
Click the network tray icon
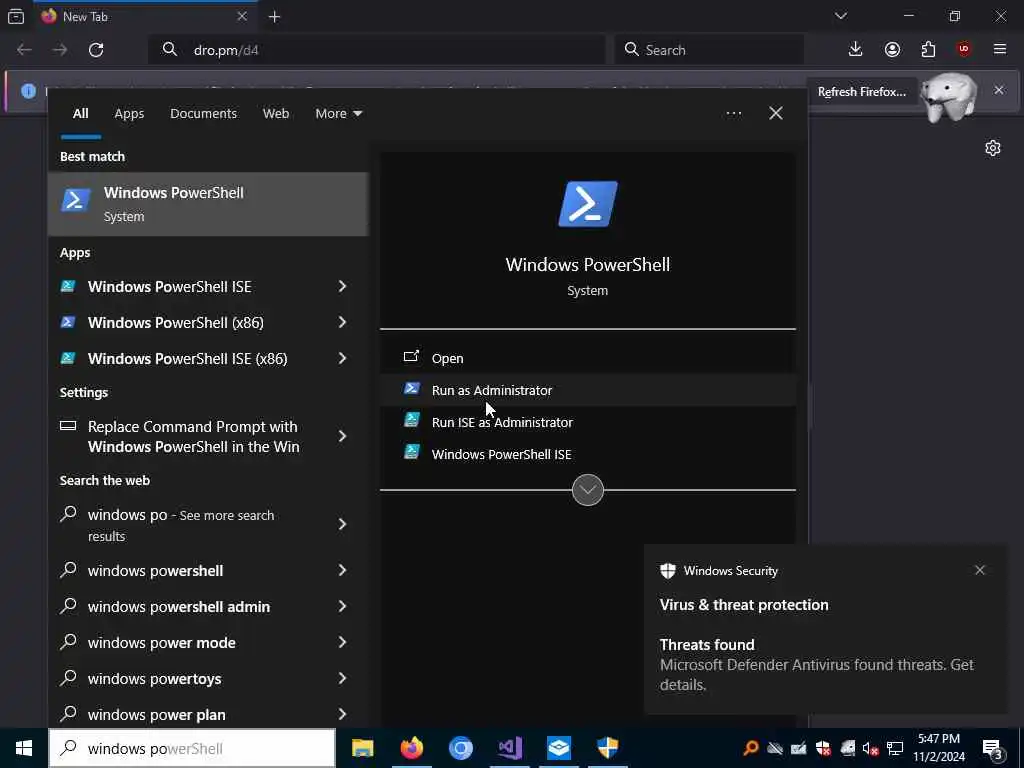click(x=895, y=748)
